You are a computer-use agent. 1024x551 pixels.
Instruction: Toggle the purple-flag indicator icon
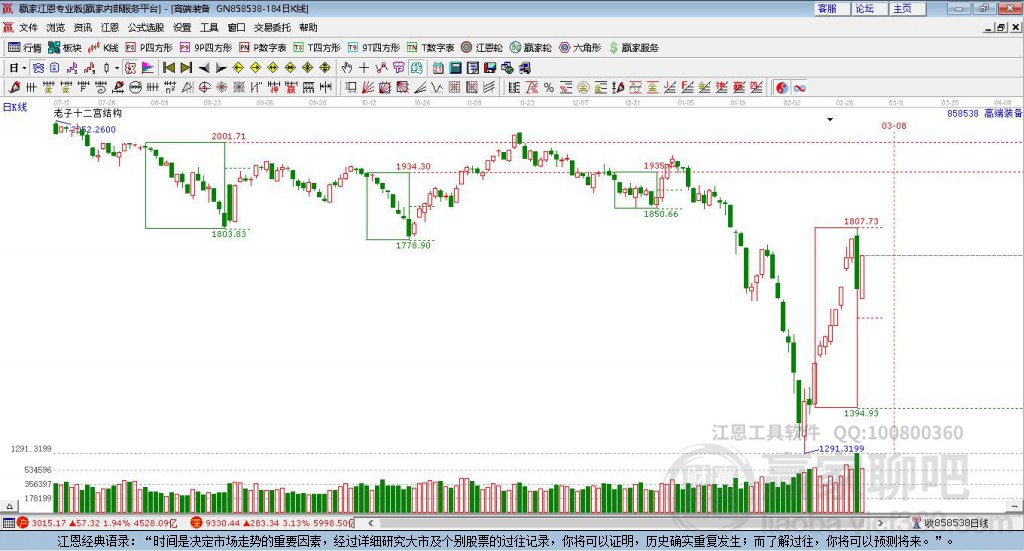pos(148,68)
